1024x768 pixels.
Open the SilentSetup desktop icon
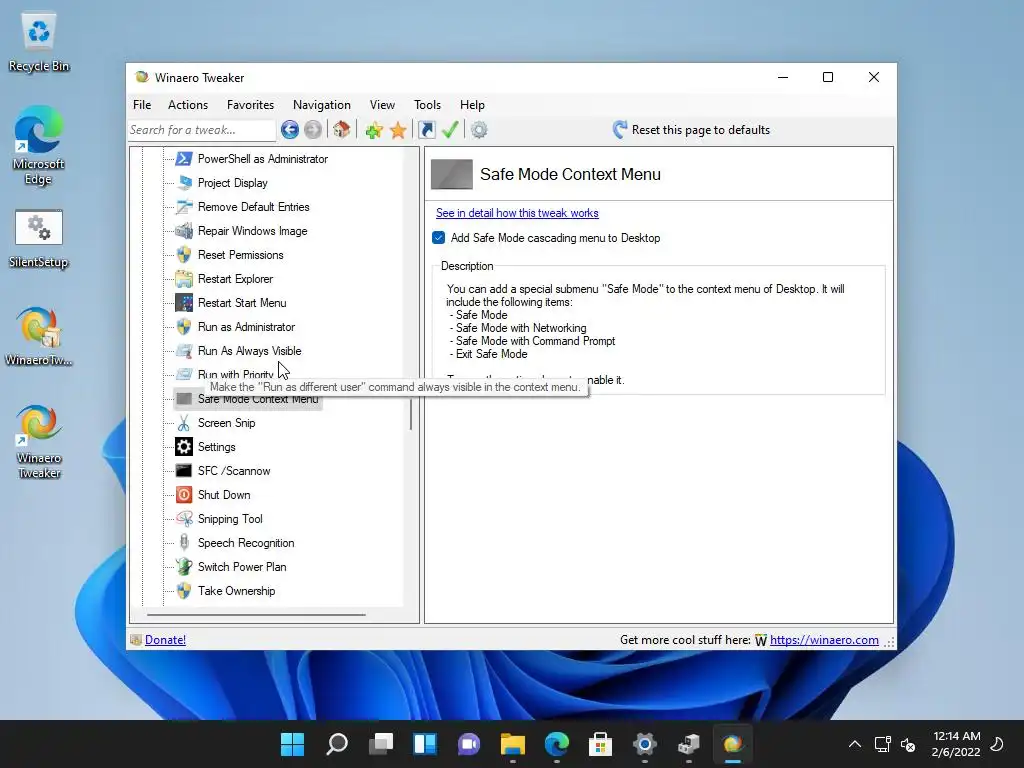[x=39, y=239]
